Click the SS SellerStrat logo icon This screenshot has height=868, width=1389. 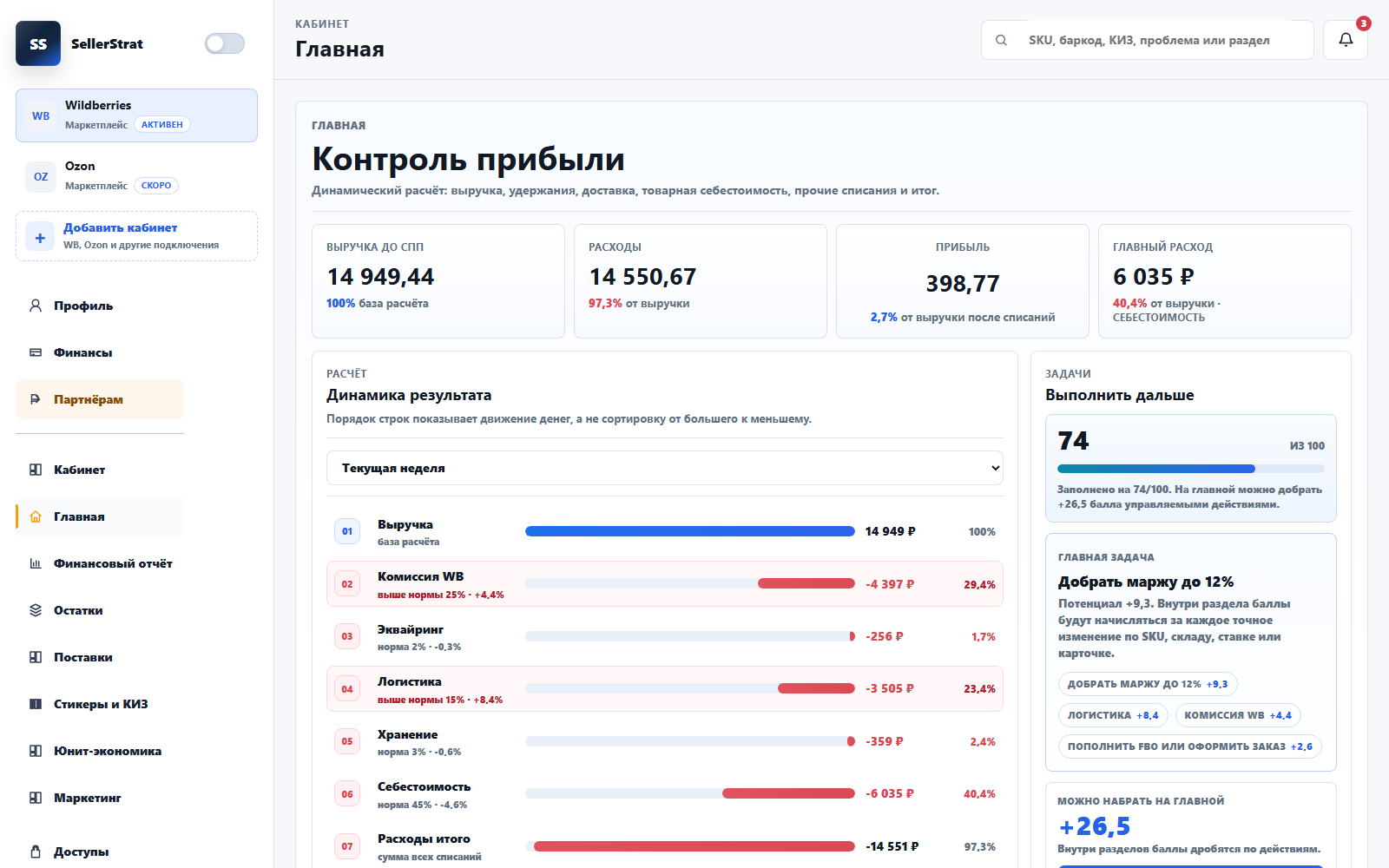(38, 43)
